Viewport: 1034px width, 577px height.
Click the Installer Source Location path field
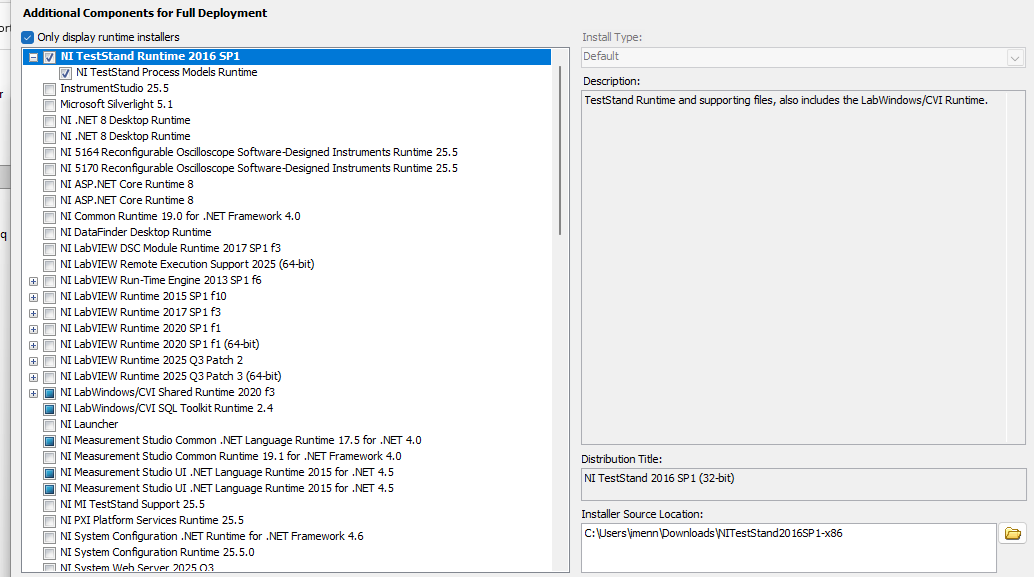click(788, 534)
